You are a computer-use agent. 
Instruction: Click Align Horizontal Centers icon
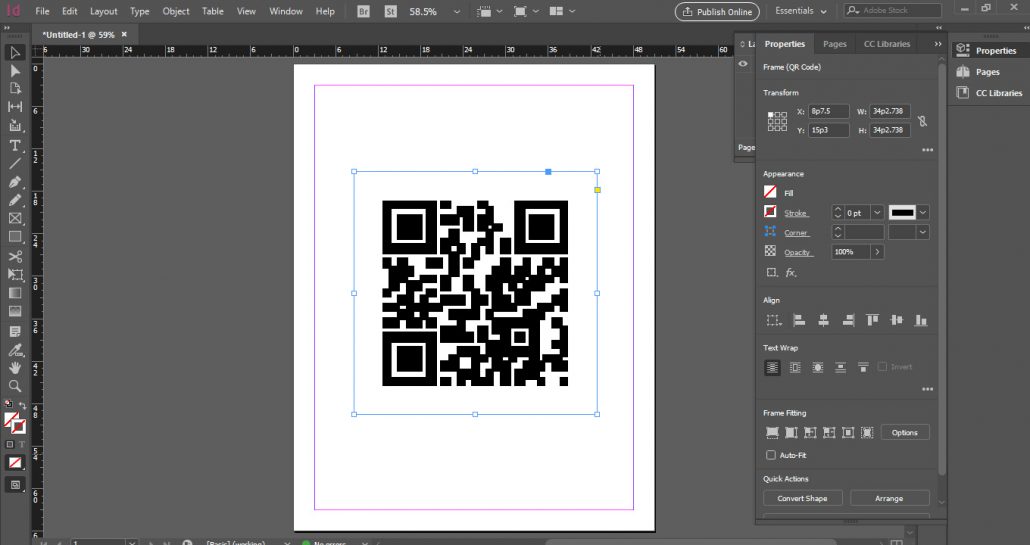pyautogui.click(x=823, y=320)
